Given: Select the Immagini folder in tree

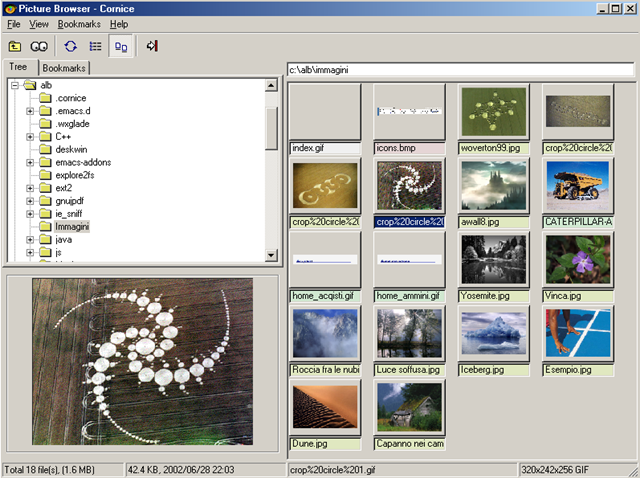Looking at the screenshot, I should (x=73, y=227).
